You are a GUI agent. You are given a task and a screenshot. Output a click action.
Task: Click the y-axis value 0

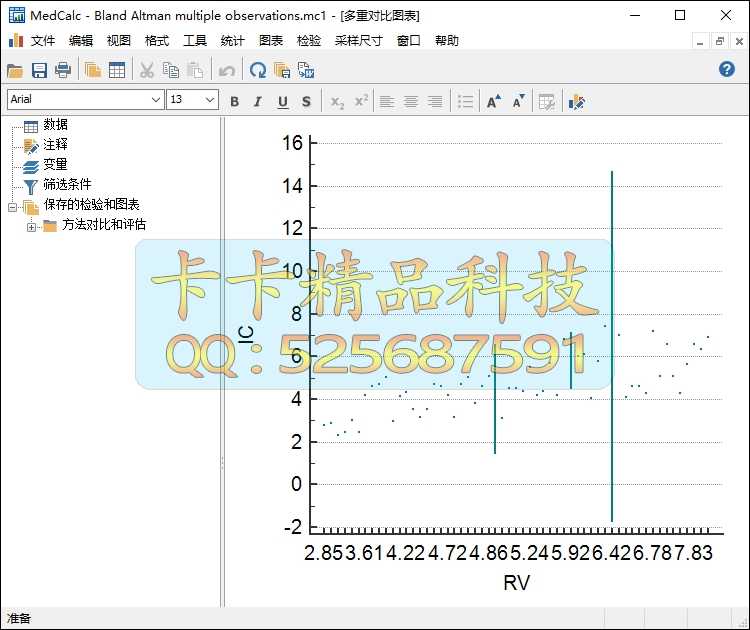click(297, 484)
